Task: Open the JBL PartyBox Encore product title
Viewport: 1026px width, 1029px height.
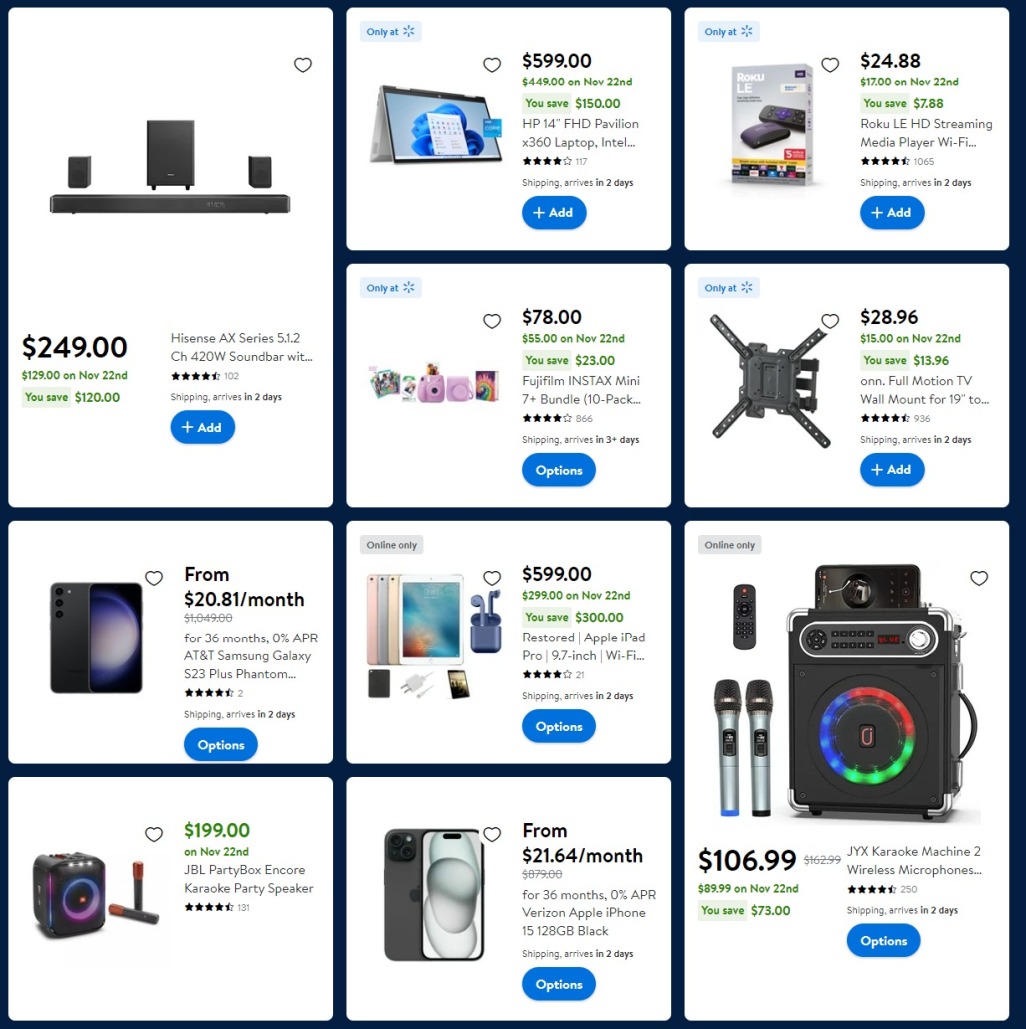Action: coord(249,879)
